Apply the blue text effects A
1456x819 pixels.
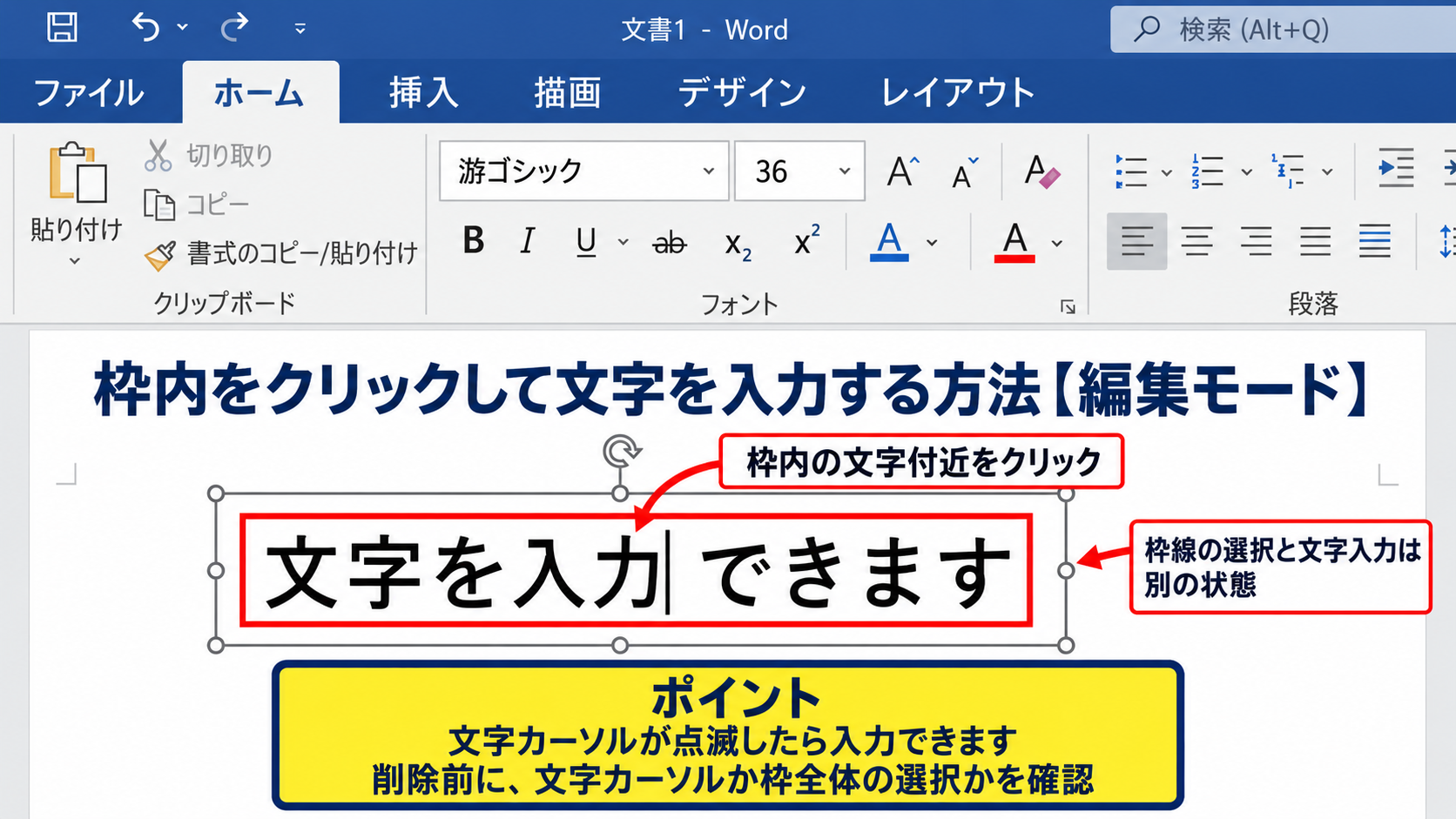click(x=889, y=242)
